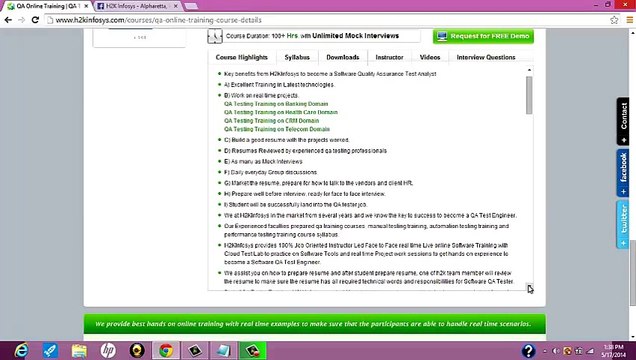
Task: Launch Internet Explorer from taskbar
Action: point(21,350)
